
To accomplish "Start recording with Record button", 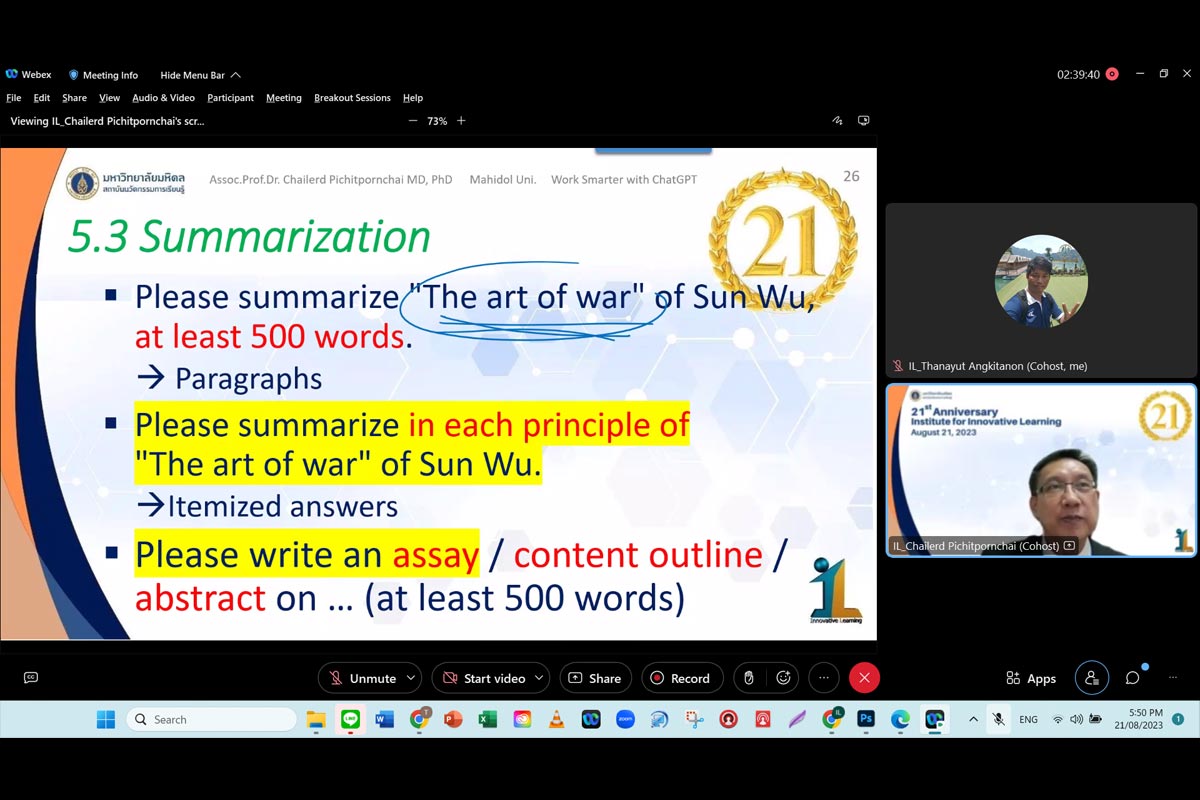I will click(680, 678).
